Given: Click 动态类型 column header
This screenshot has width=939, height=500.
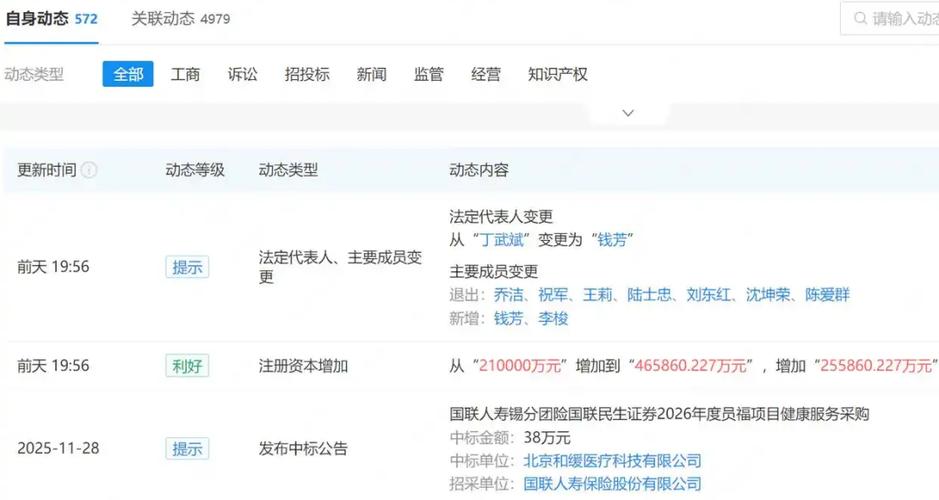Looking at the screenshot, I should [288, 170].
